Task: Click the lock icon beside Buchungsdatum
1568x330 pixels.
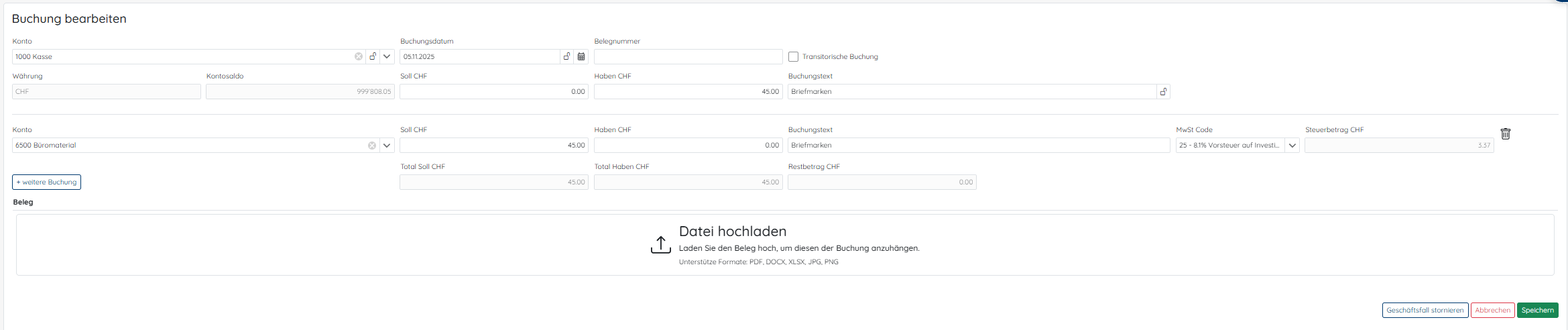Action: pyautogui.click(x=567, y=57)
